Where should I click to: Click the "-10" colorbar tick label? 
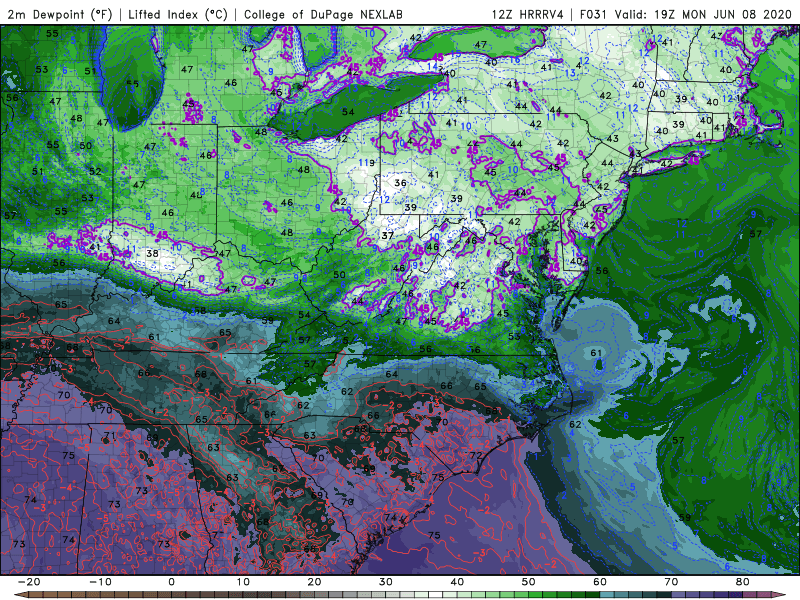coord(99,582)
